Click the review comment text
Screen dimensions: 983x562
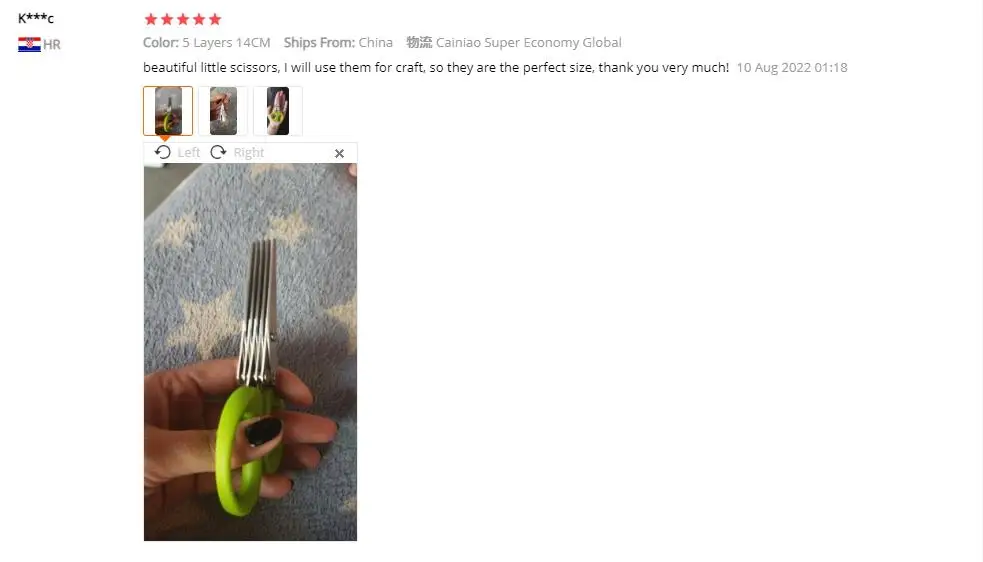pos(436,68)
